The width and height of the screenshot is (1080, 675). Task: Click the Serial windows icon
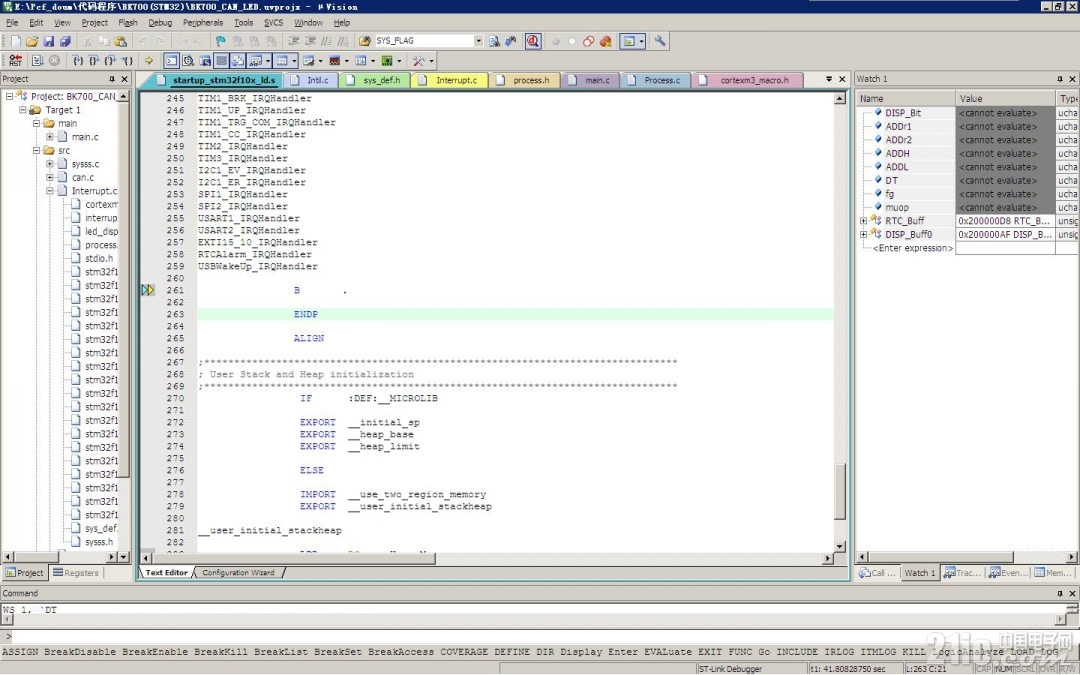pos(309,61)
